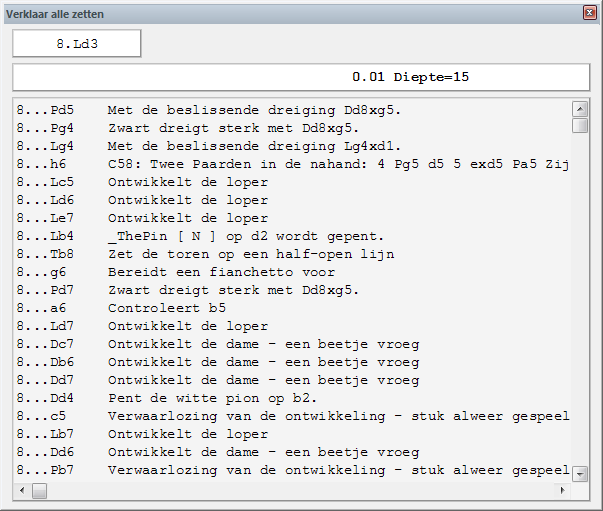
Task: Close the Verklaar alle zetten dialog
Action: click(590, 14)
